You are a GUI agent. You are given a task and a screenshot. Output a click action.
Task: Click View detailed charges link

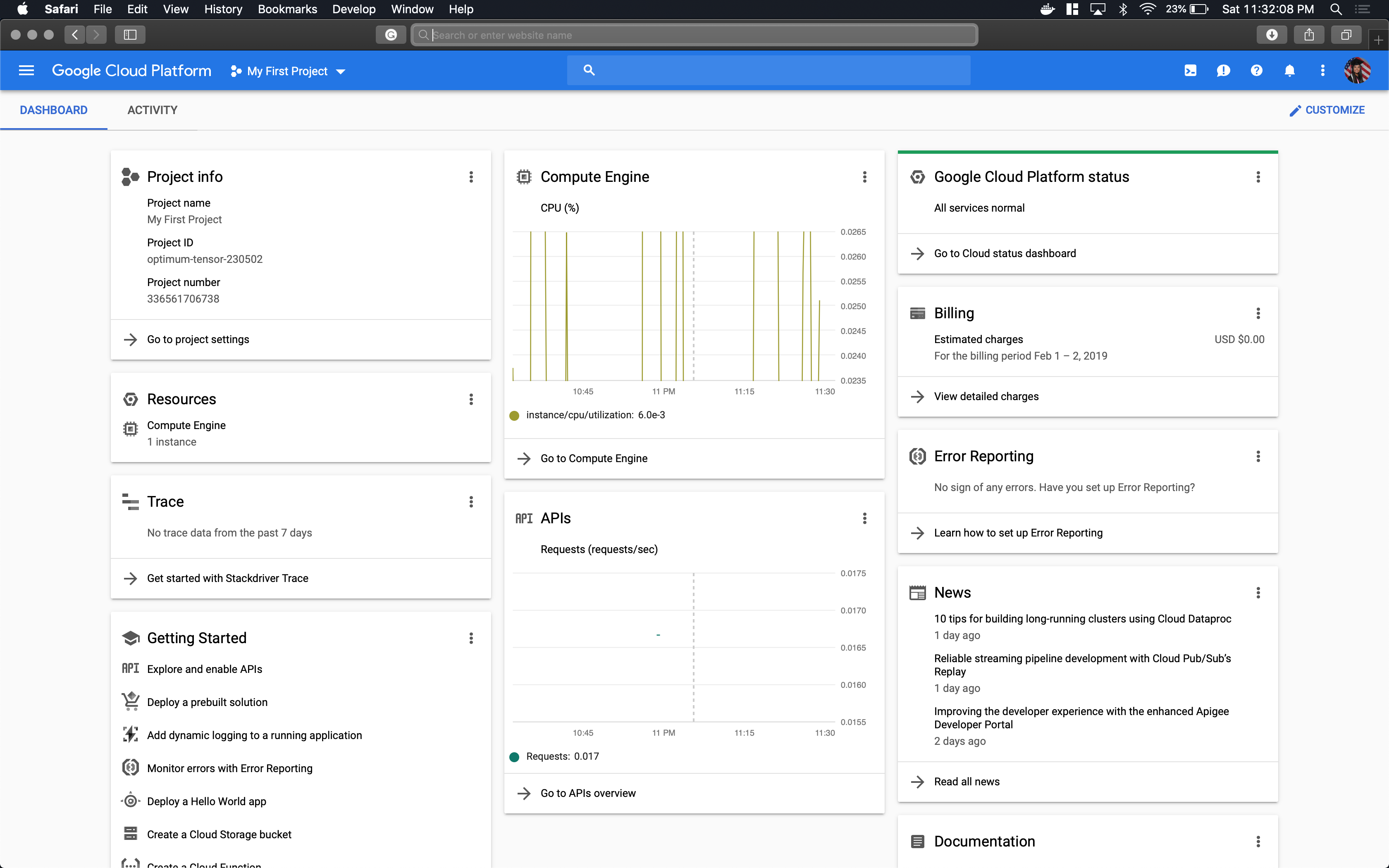point(986,397)
